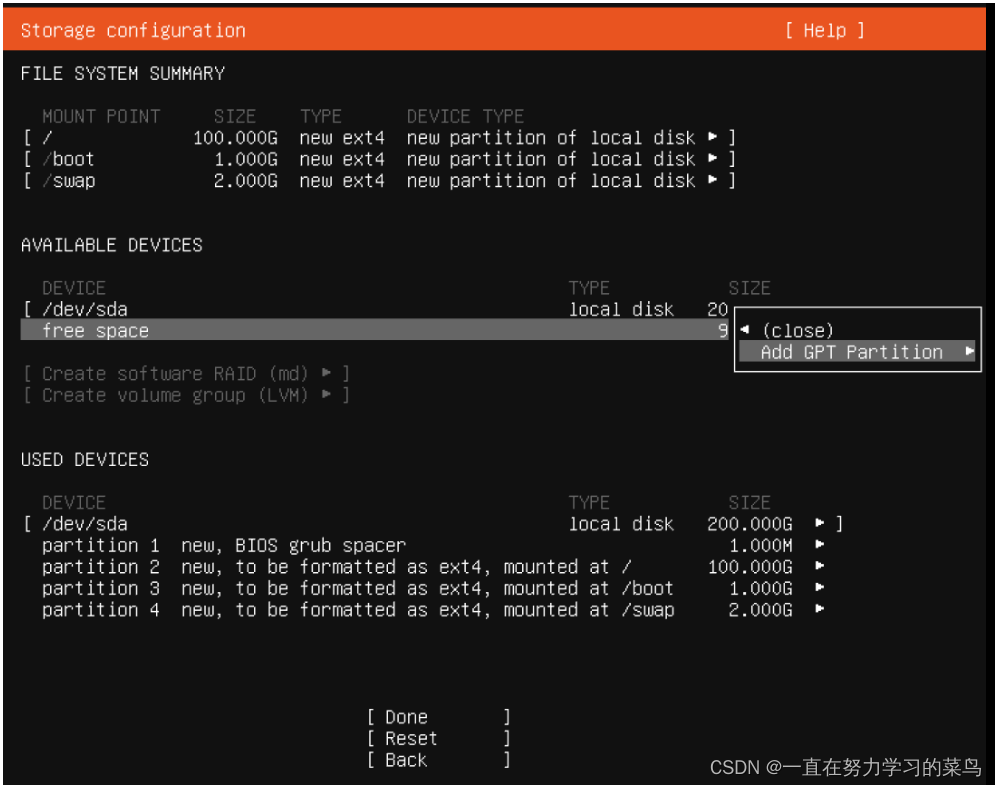Click arrow beside Add GPT Partition

pos(969,351)
